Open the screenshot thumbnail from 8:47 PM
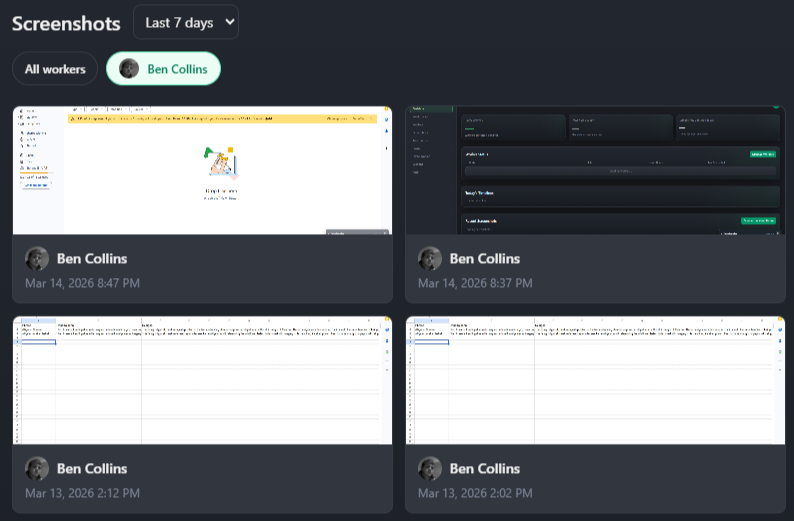This screenshot has height=521, width=794. point(202,170)
